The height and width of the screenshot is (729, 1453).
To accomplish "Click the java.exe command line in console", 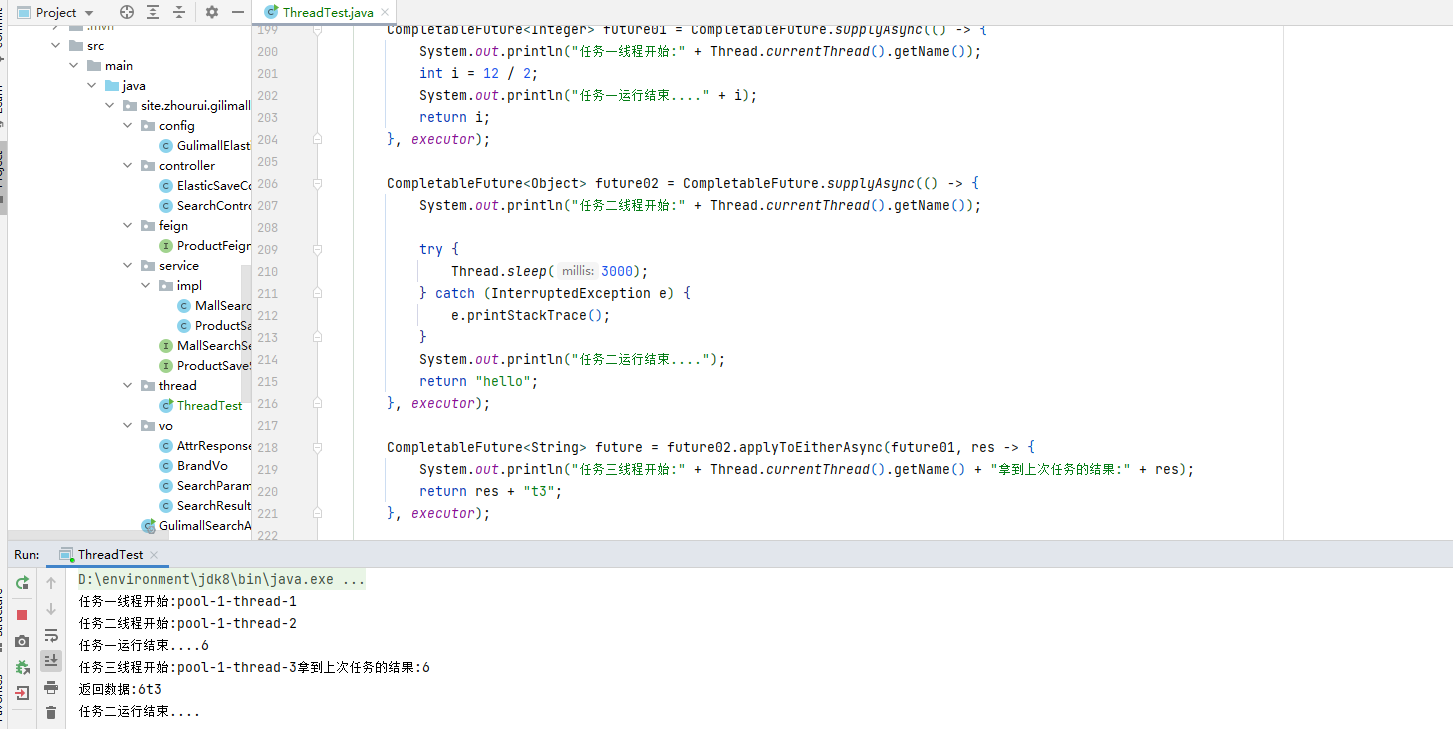I will (222, 579).
